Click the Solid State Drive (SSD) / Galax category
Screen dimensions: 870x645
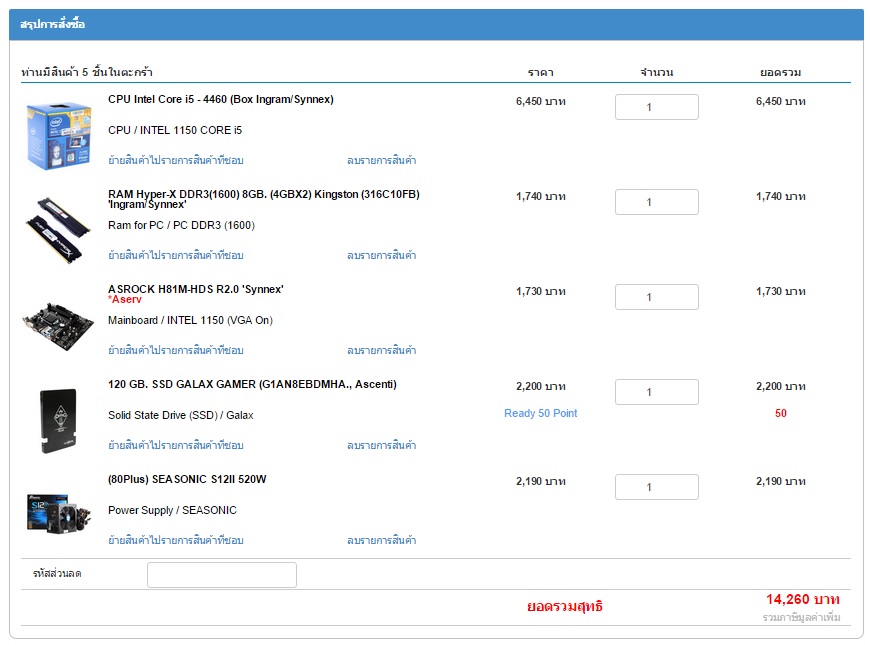click(x=181, y=415)
